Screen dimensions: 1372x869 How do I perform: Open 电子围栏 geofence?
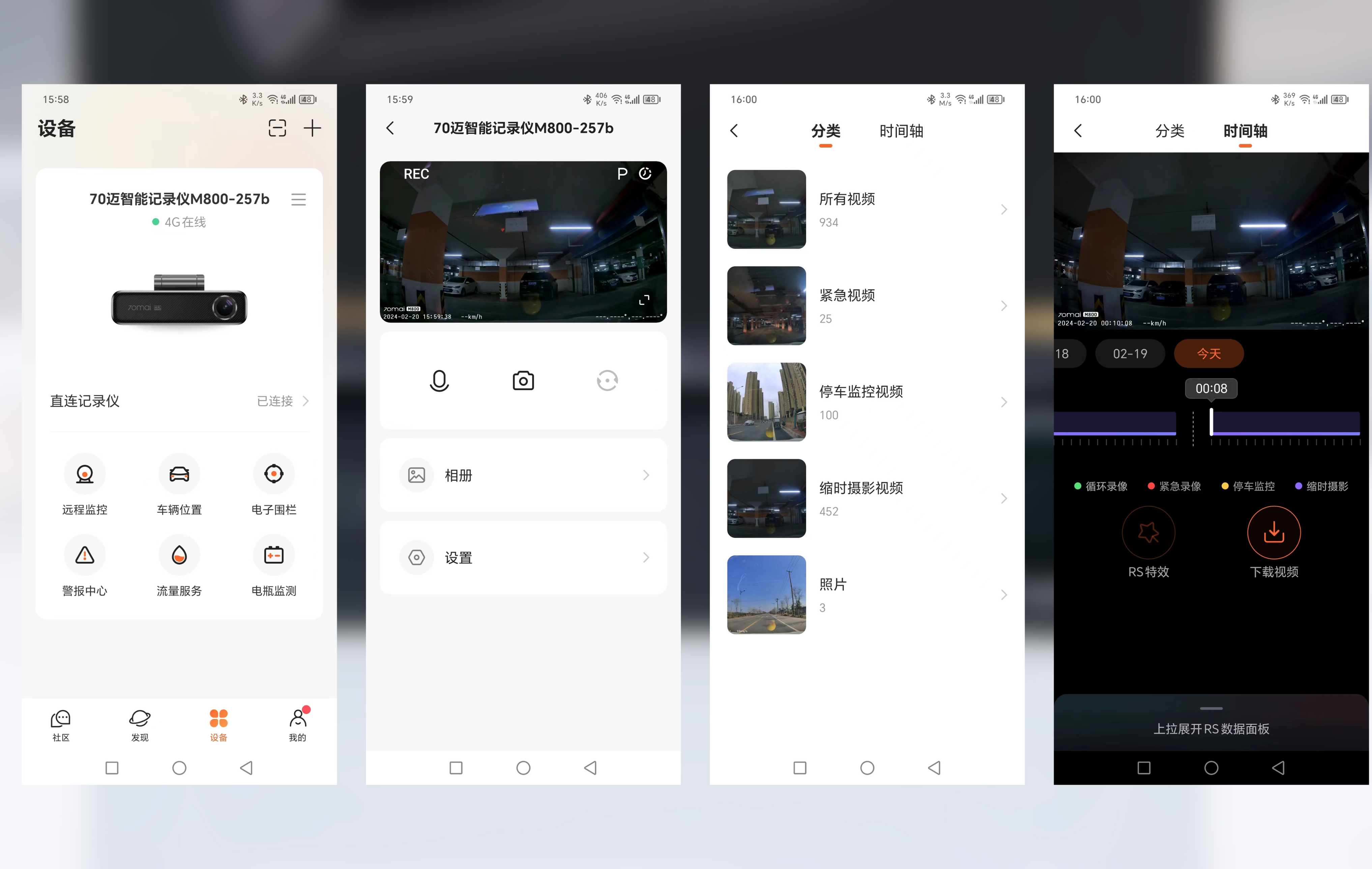274,485
